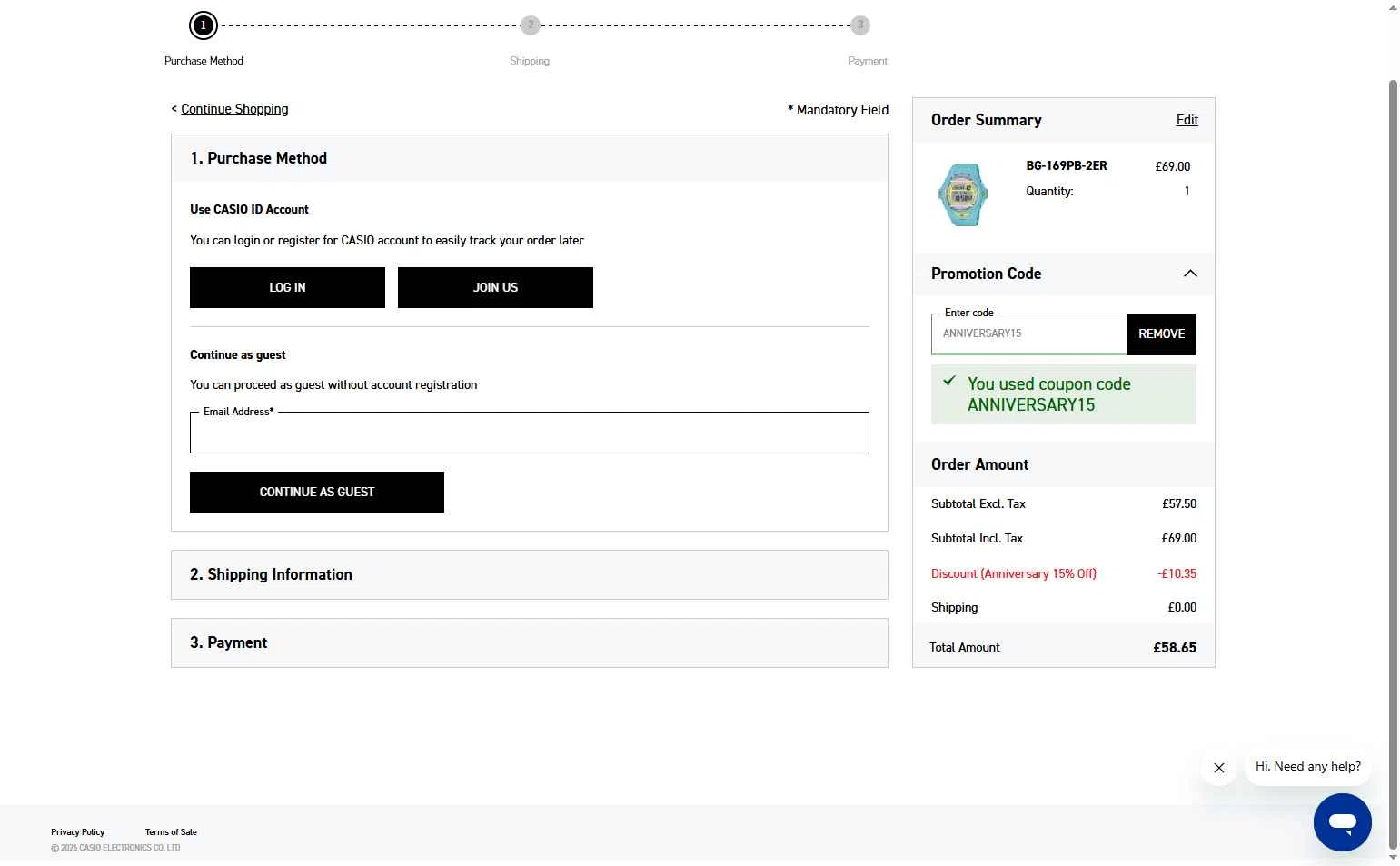
Task: Click step 3 Payment progress circle
Action: click(x=860, y=25)
